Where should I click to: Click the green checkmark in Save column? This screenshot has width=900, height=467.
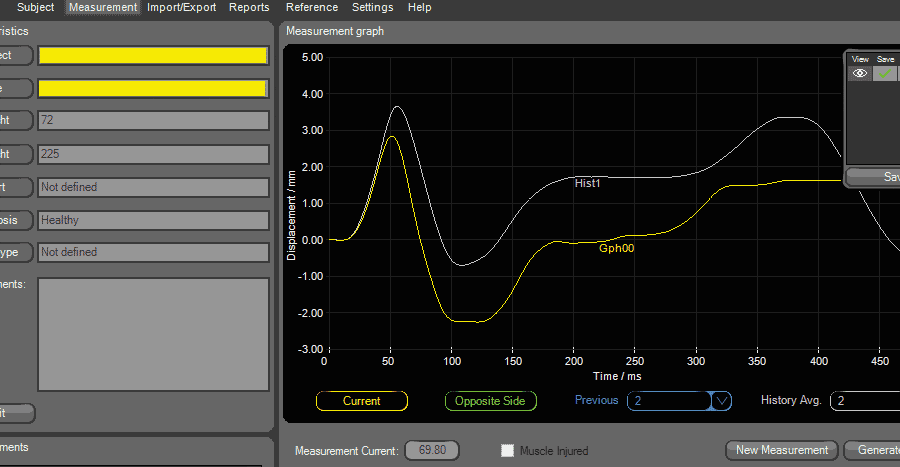885,73
